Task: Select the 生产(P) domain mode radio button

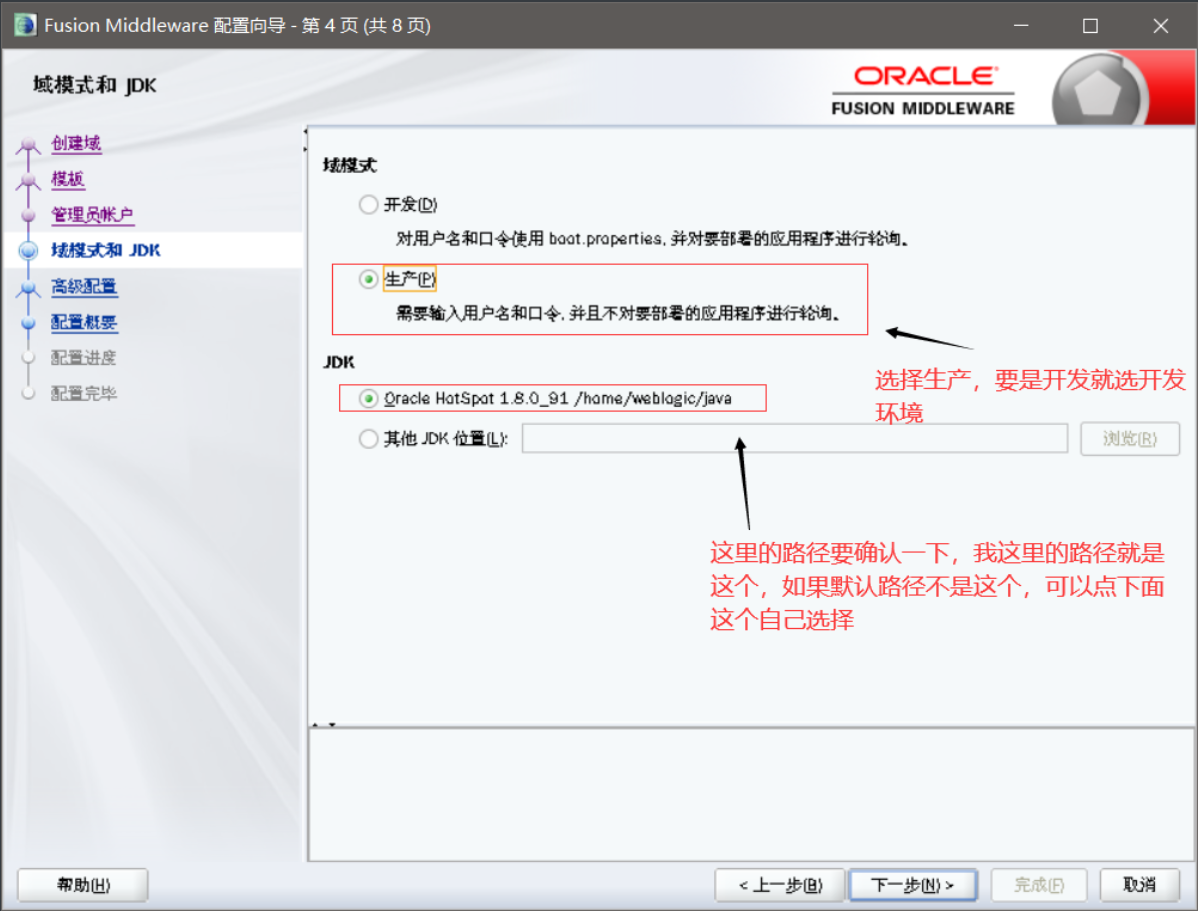Action: tap(367, 279)
